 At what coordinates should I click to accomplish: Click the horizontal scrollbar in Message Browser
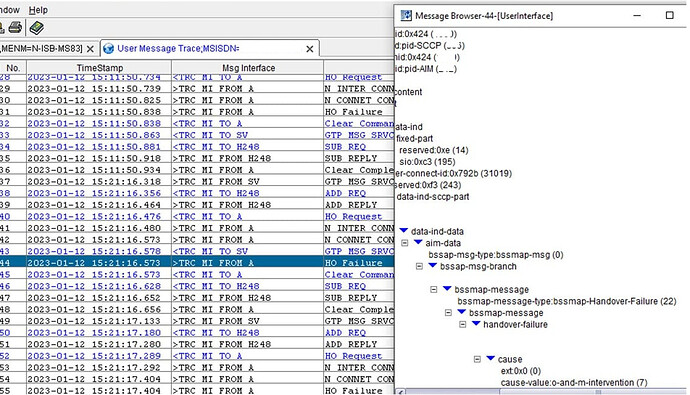pyautogui.click(x=541, y=391)
